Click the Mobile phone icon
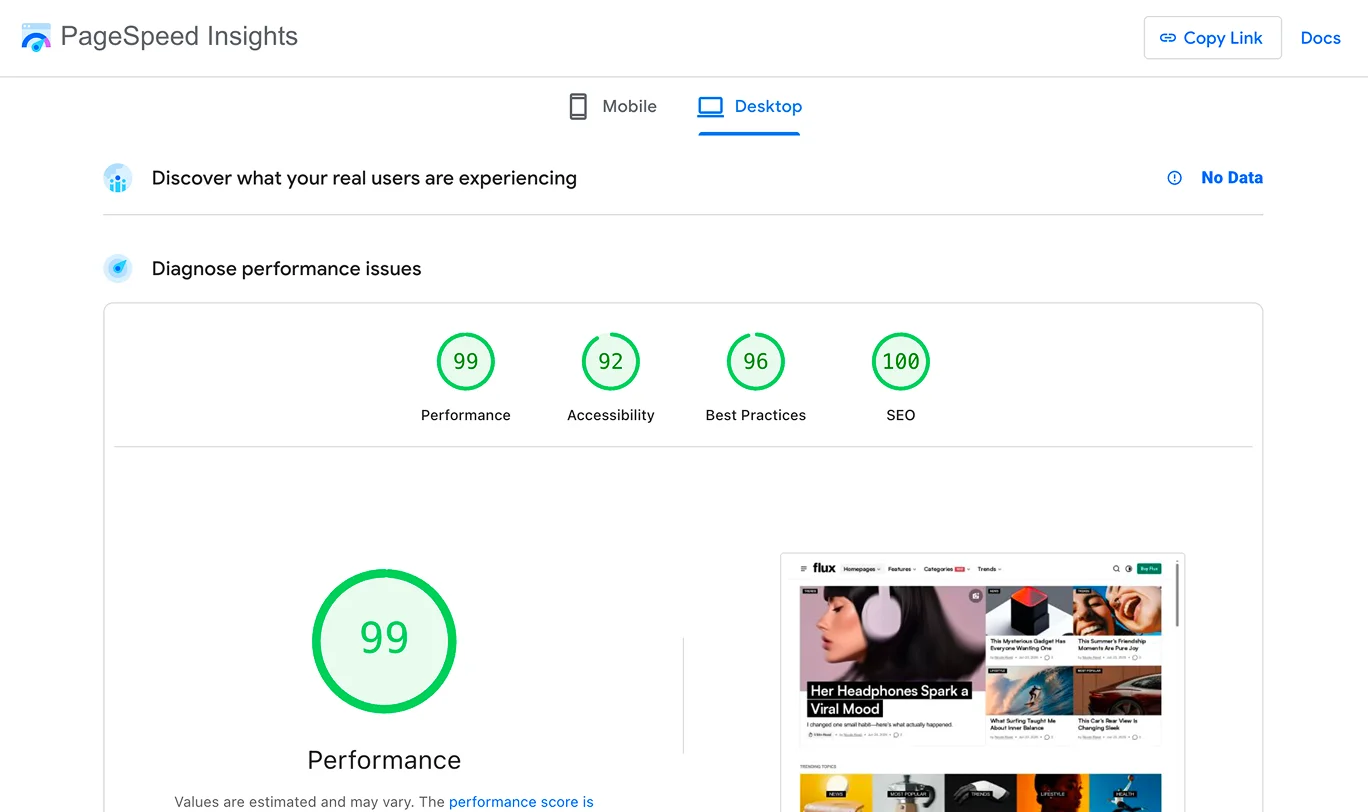This screenshot has width=1368, height=812. coord(578,107)
